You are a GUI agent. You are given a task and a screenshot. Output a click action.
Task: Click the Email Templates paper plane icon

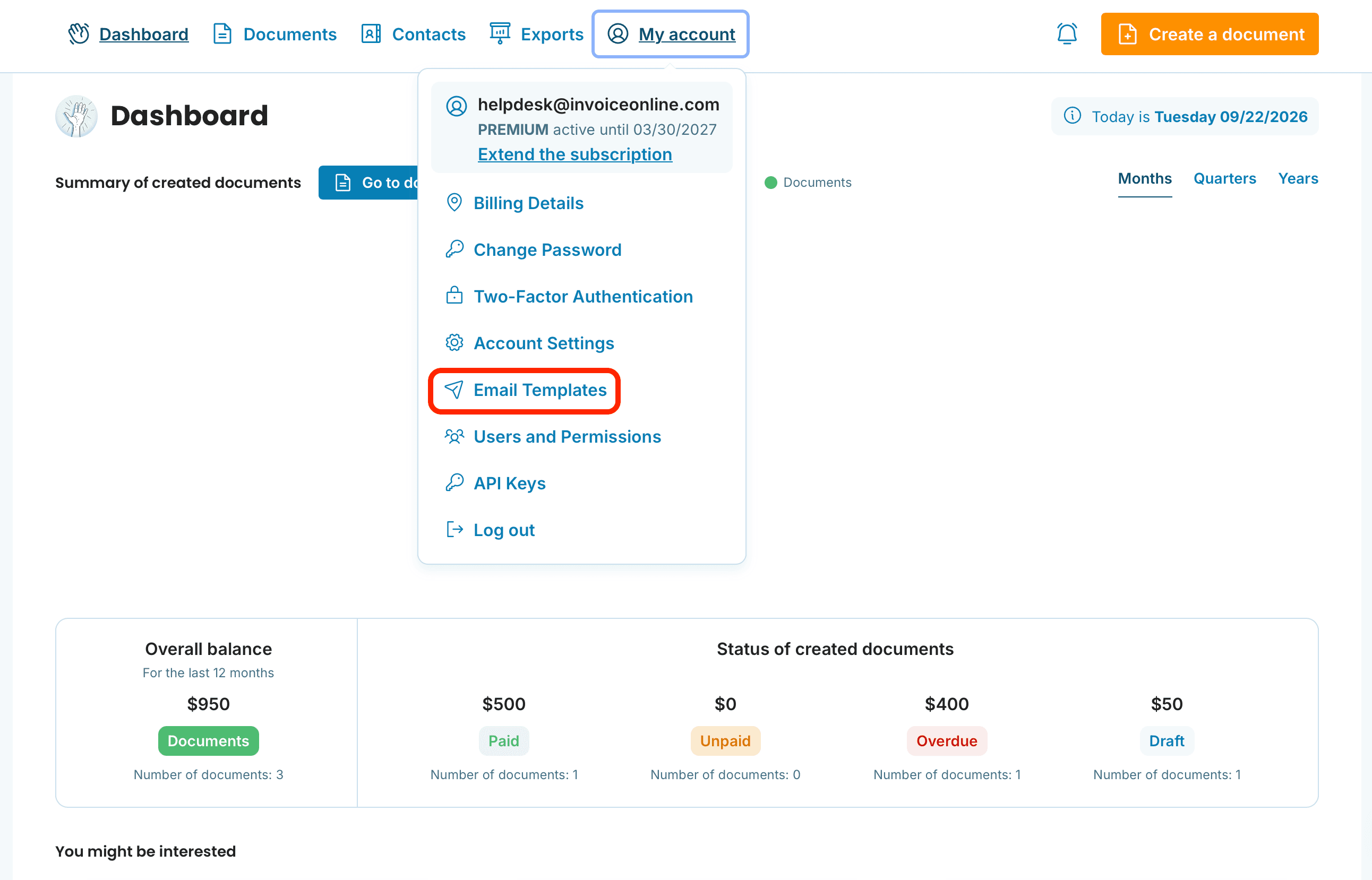[x=455, y=390]
